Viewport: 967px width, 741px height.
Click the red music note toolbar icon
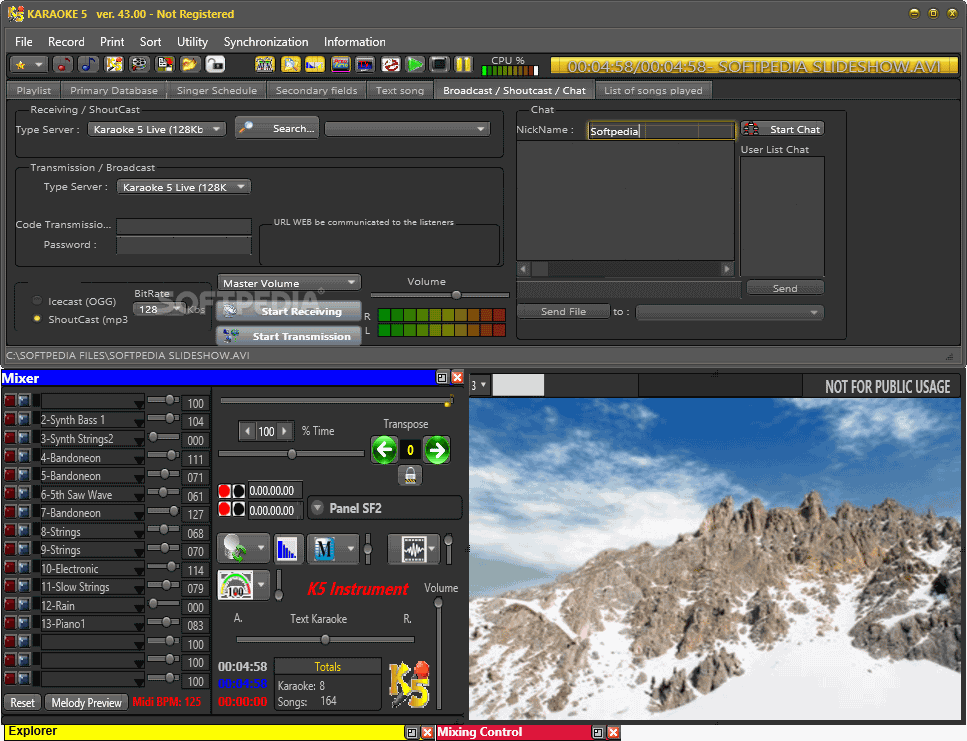pos(63,64)
